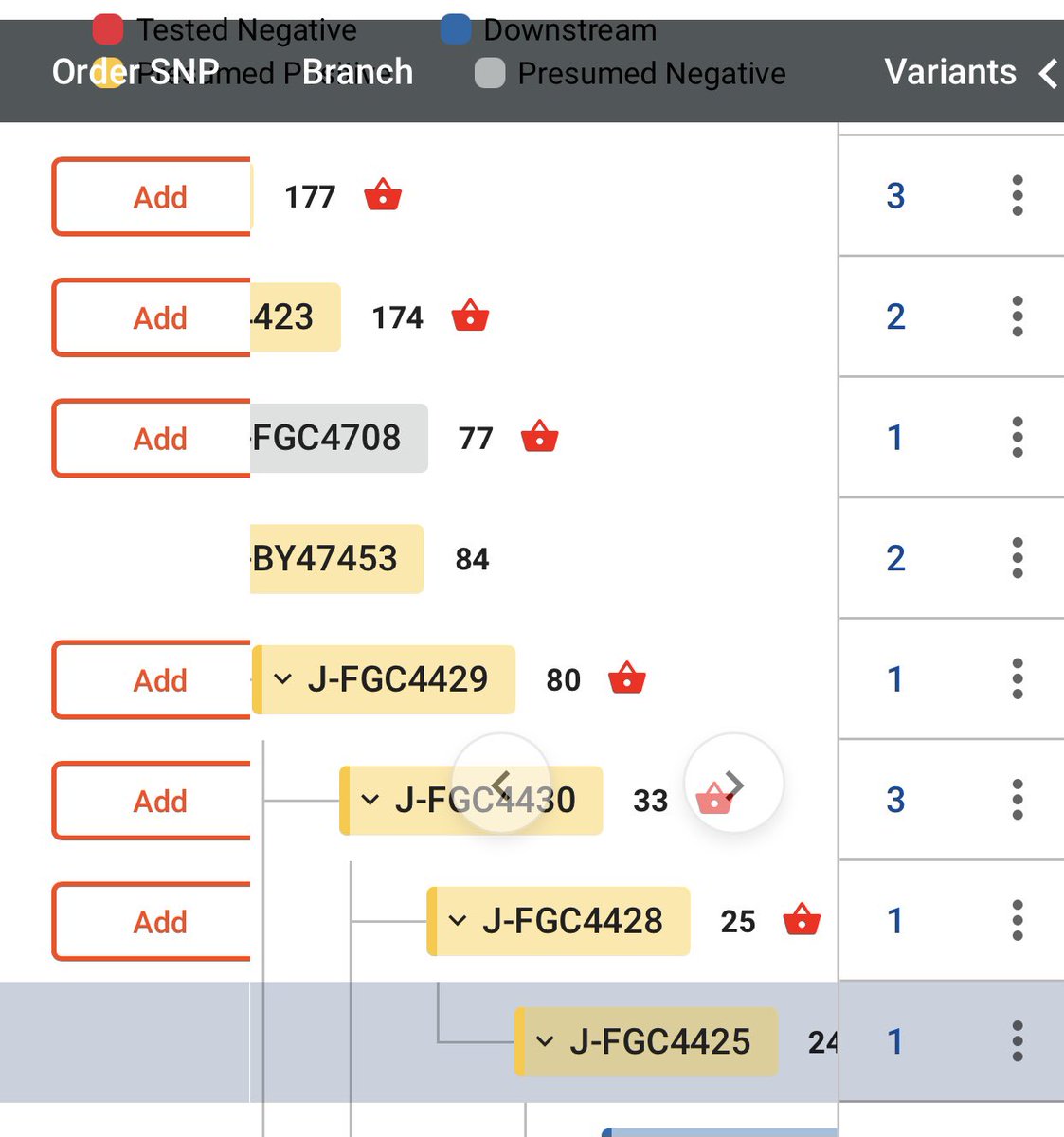Screen dimensions: 1064x1137
Task: Open the three-dot menu in the 177 row
Action: click(x=1018, y=195)
